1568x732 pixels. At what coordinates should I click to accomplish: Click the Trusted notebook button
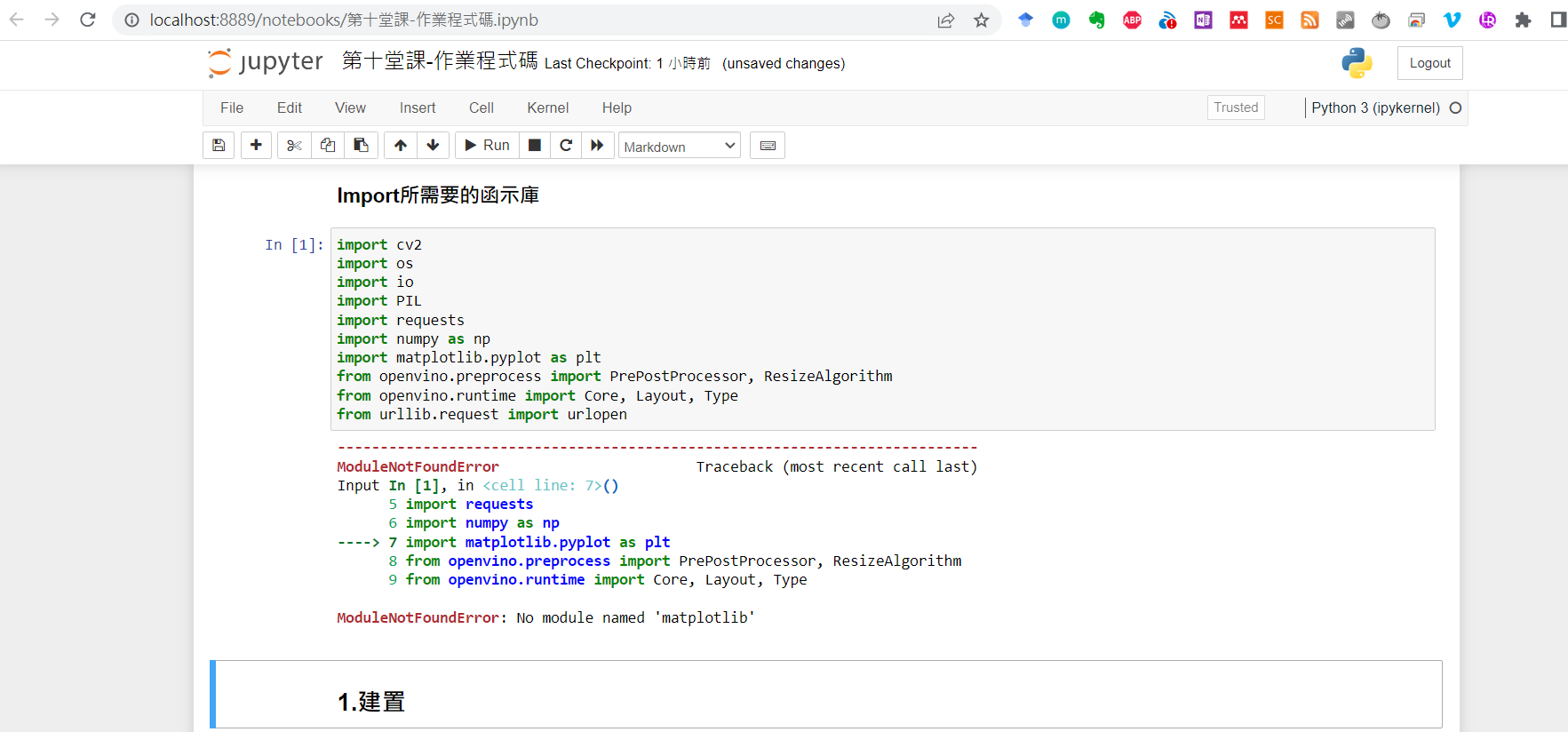point(1236,107)
